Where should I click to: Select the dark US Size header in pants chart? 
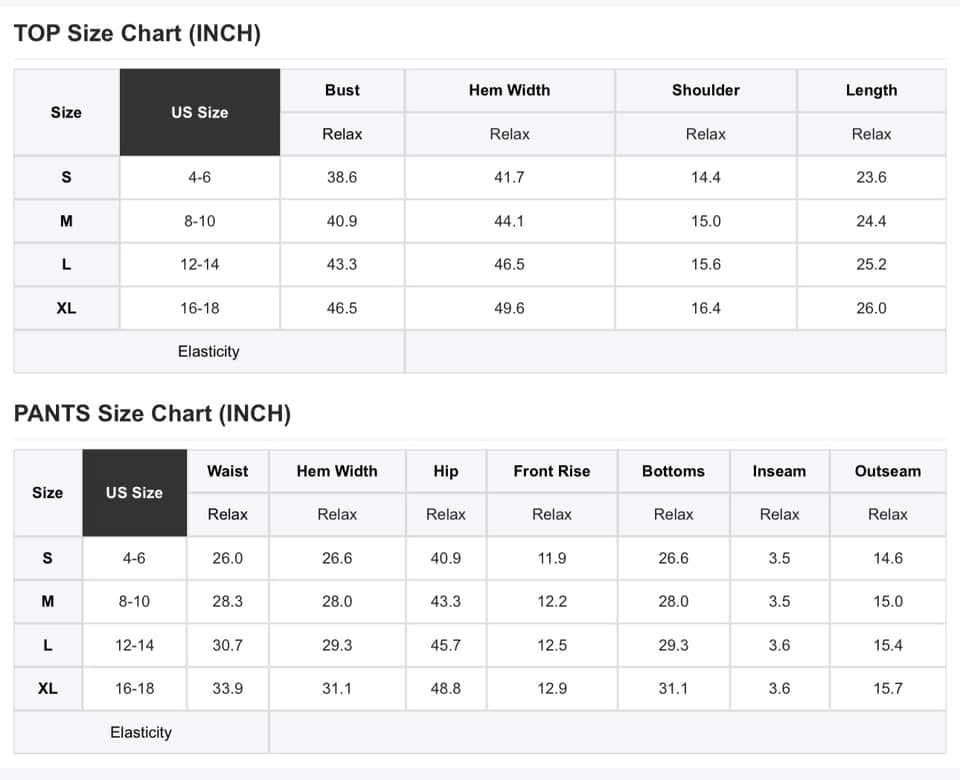pos(134,493)
